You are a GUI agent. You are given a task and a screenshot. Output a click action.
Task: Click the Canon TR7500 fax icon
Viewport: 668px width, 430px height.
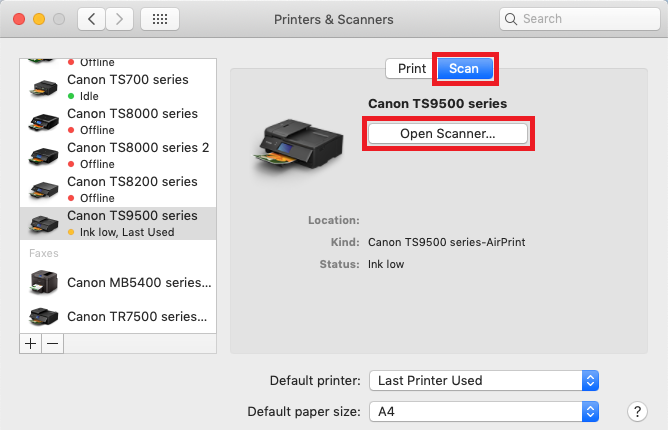[x=44, y=317]
